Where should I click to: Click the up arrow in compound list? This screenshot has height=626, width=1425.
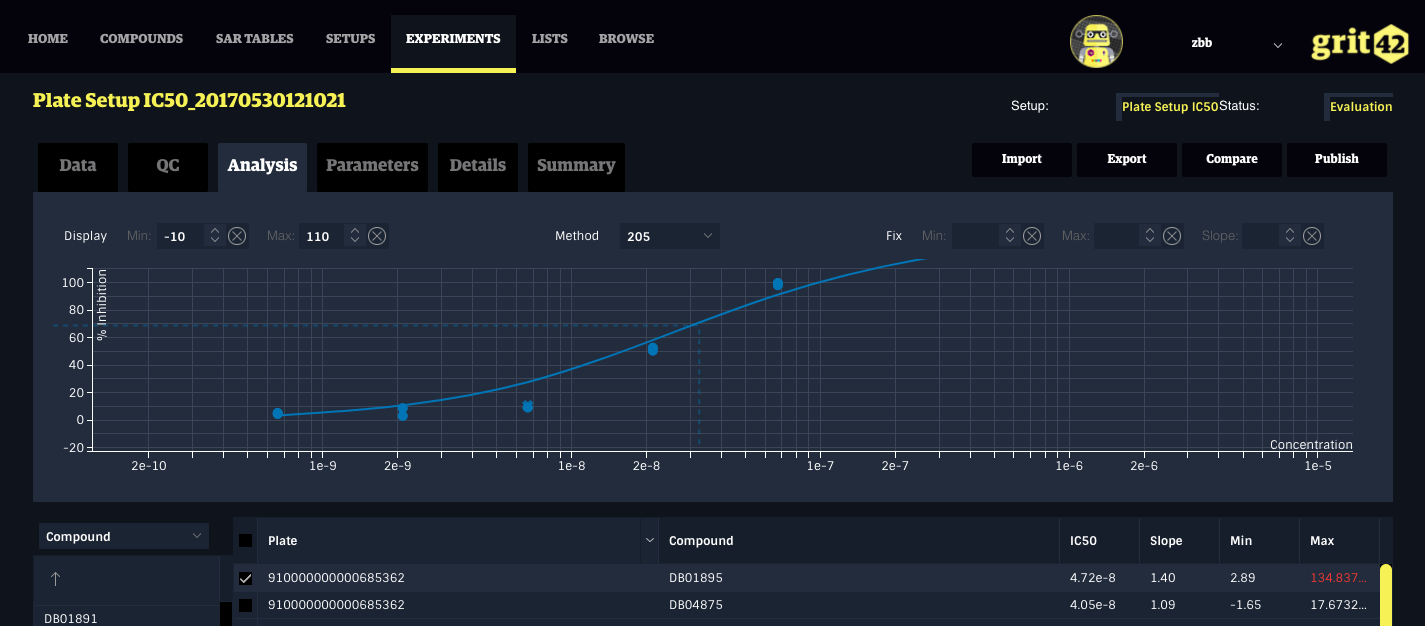pyautogui.click(x=56, y=579)
